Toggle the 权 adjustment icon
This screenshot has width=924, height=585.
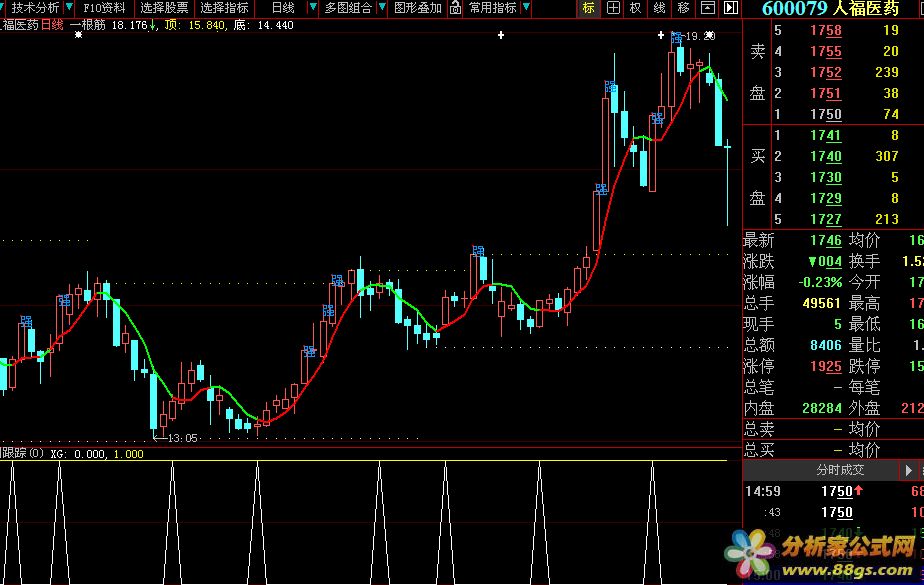(635, 8)
